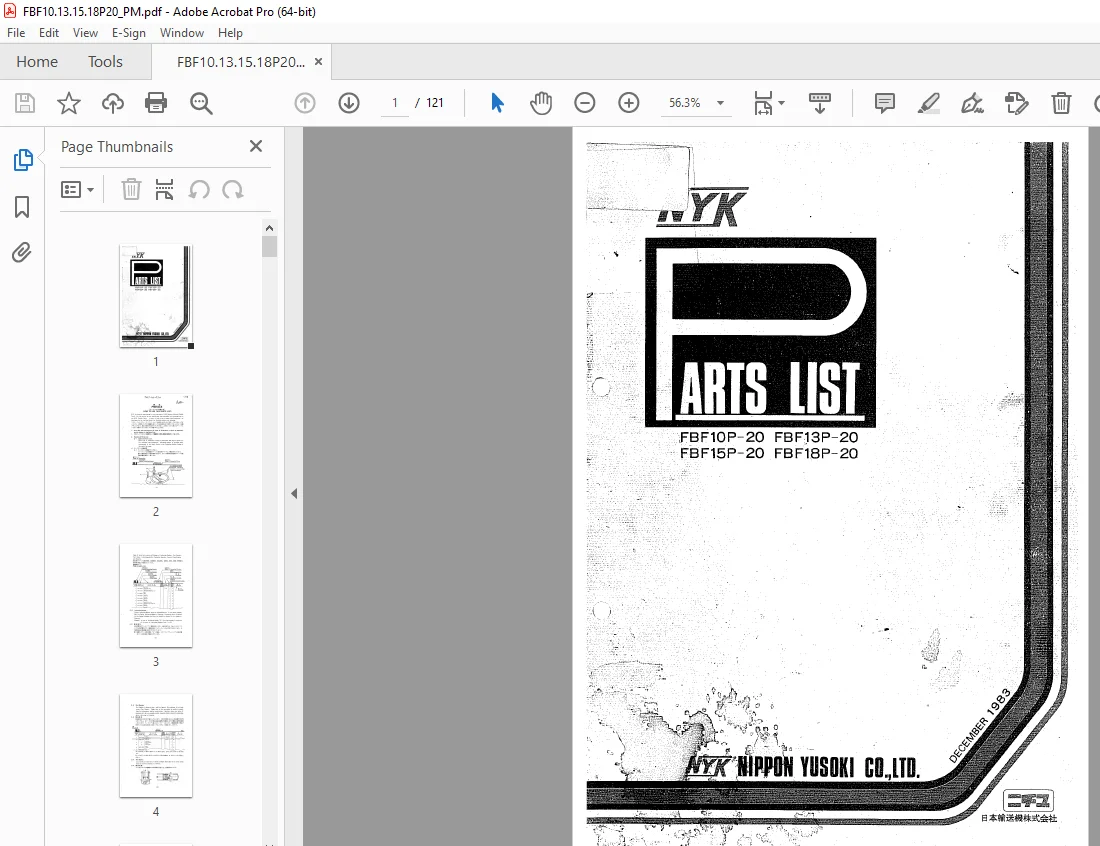Choose the Selection arrow tool

coord(497,103)
